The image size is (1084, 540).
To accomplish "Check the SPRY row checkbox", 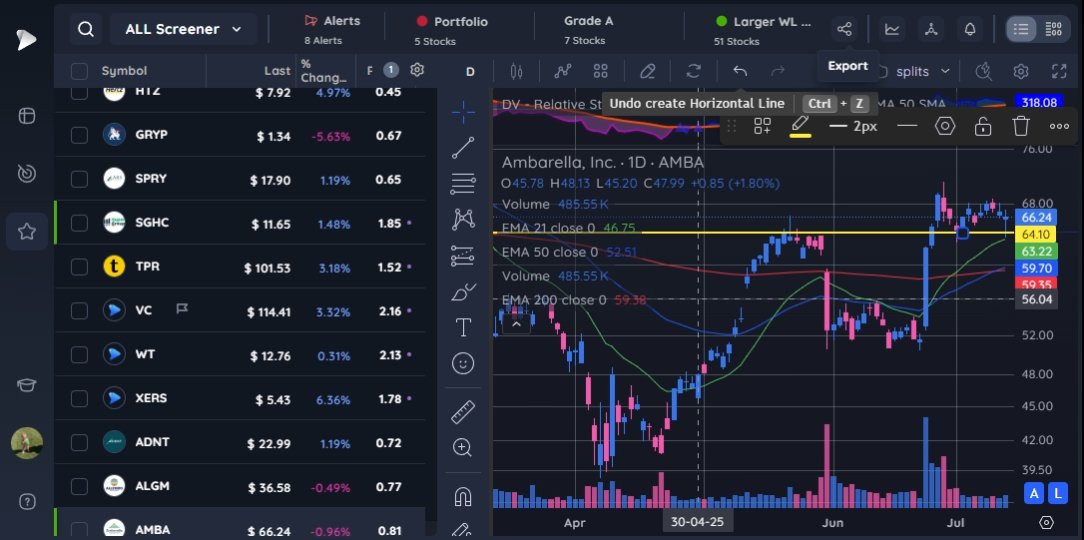I will tap(80, 179).
